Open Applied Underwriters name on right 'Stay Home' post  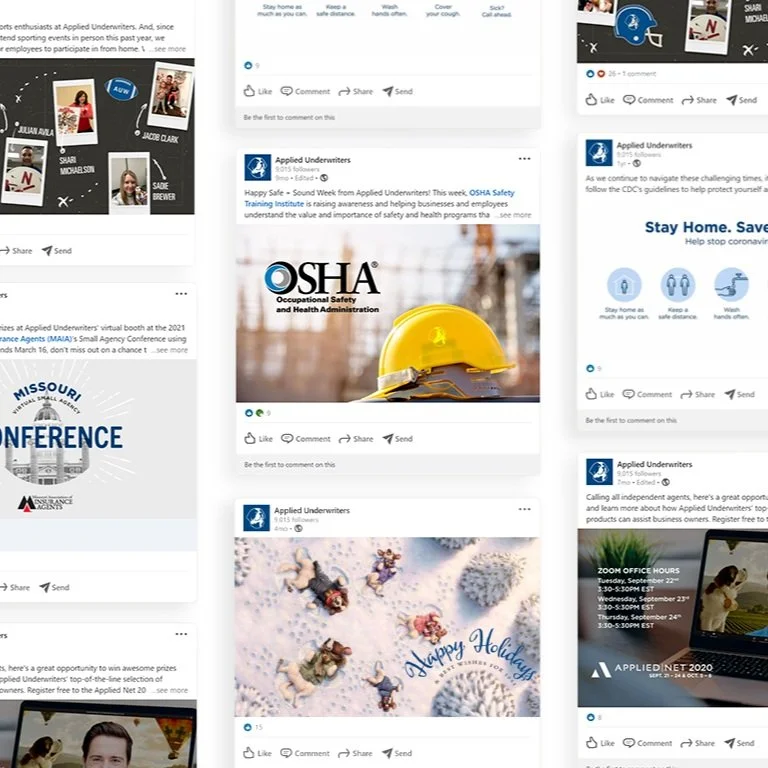click(654, 145)
